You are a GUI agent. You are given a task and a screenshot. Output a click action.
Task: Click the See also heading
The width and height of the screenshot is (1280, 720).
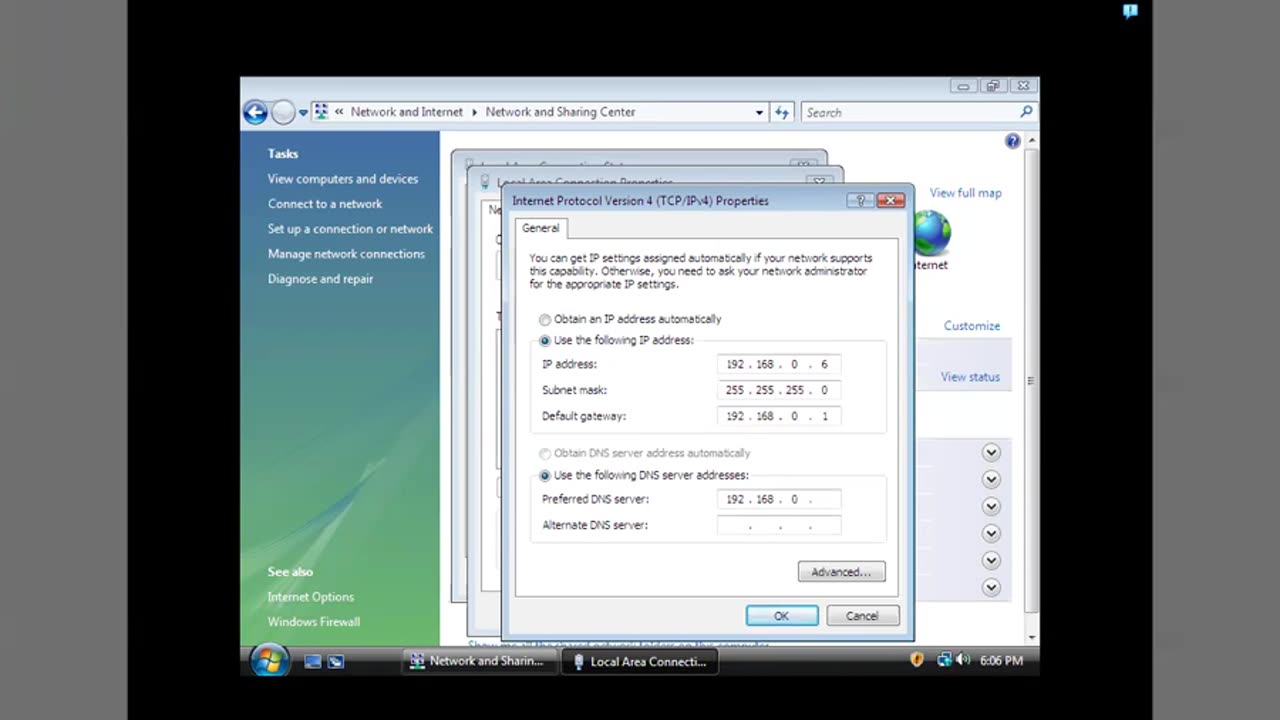click(290, 572)
